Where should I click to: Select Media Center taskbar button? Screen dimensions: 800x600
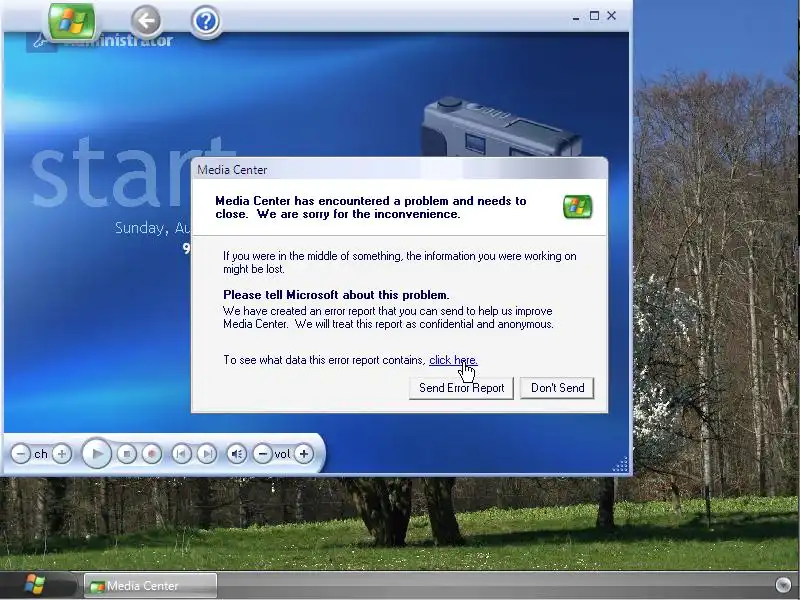click(x=151, y=585)
